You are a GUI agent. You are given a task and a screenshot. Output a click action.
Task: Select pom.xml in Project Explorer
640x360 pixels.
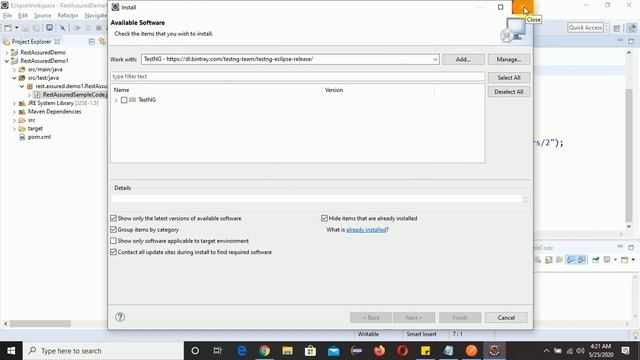click(x=39, y=137)
